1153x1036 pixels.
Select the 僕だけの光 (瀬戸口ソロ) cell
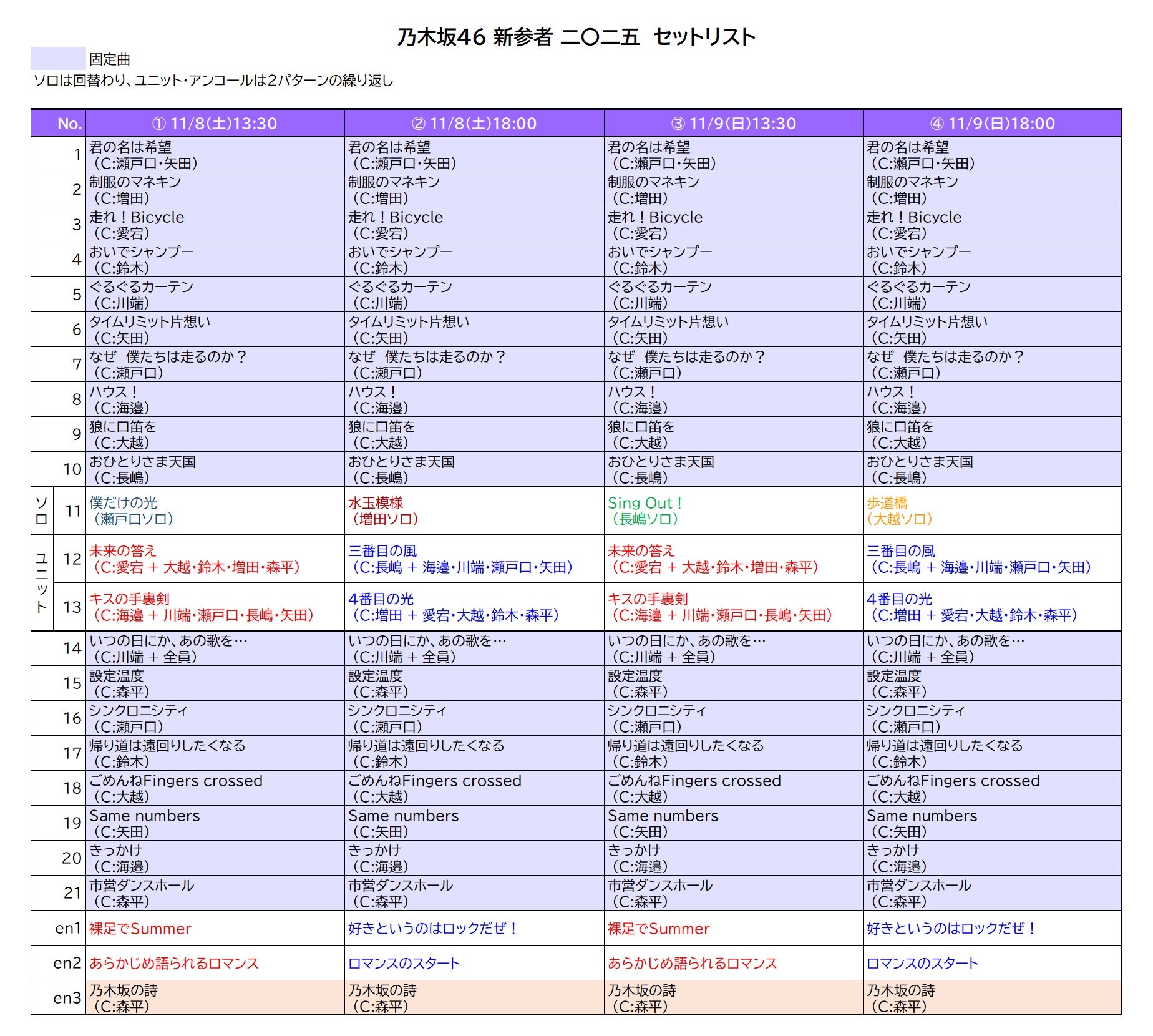pyautogui.click(x=215, y=511)
